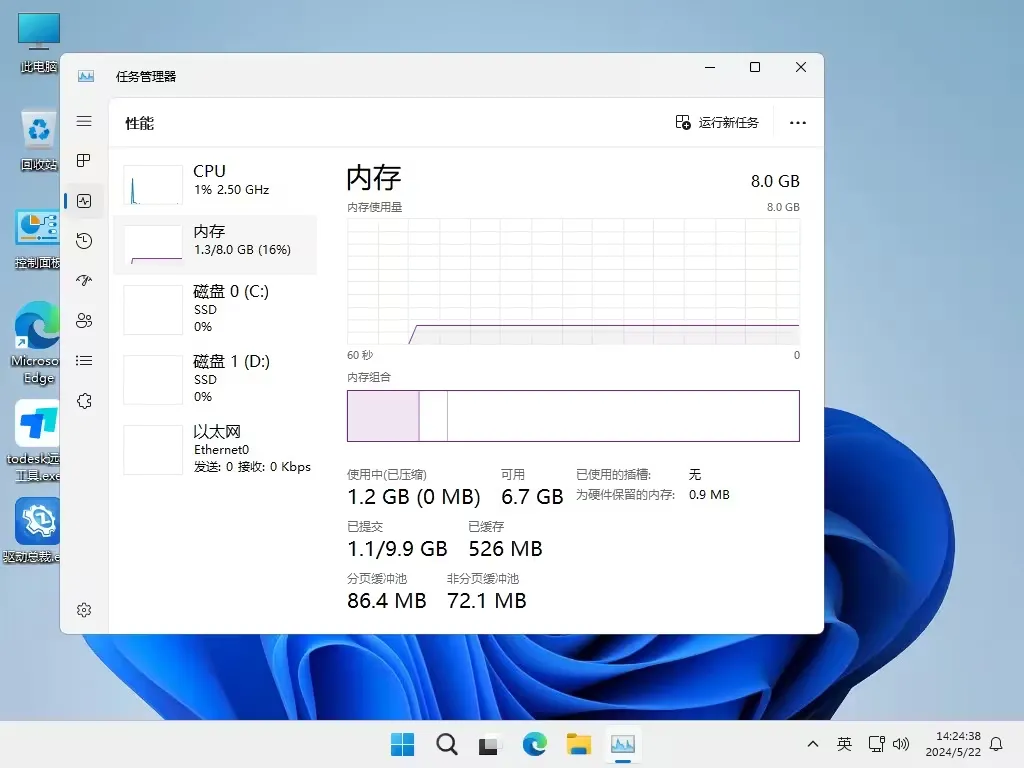Open App history page
The image size is (1024, 768).
(x=84, y=240)
